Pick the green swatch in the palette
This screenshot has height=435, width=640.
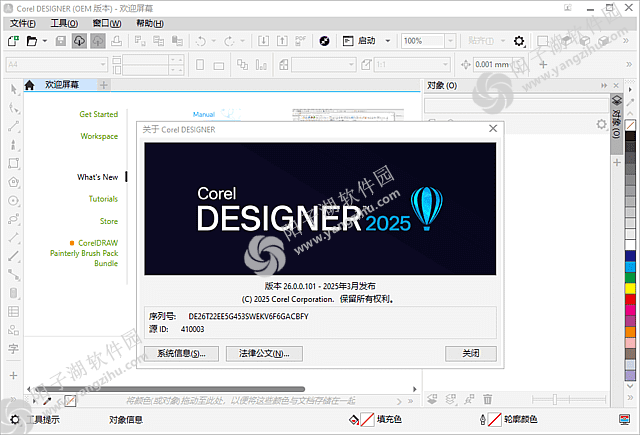point(630,277)
